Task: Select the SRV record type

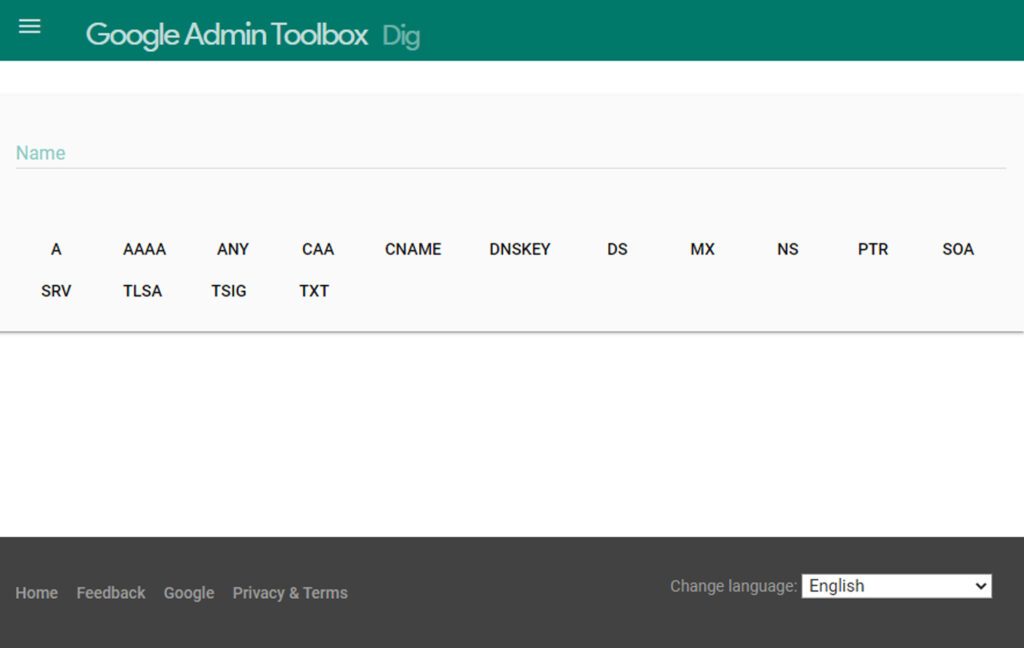Action: pyautogui.click(x=56, y=291)
